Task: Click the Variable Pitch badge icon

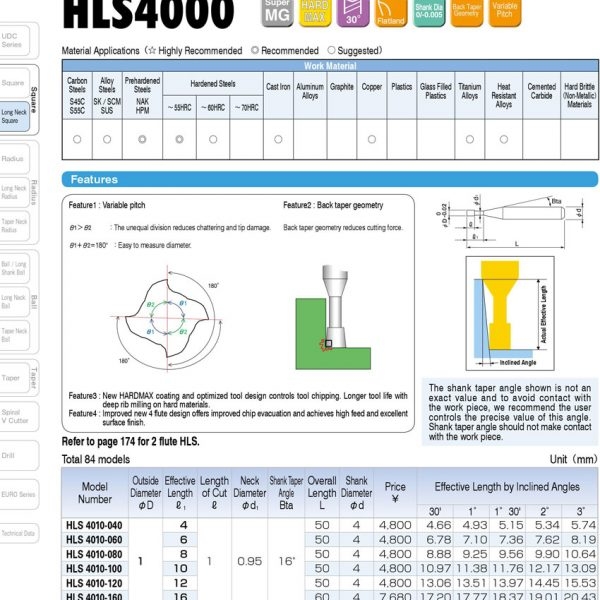Action: click(505, 13)
